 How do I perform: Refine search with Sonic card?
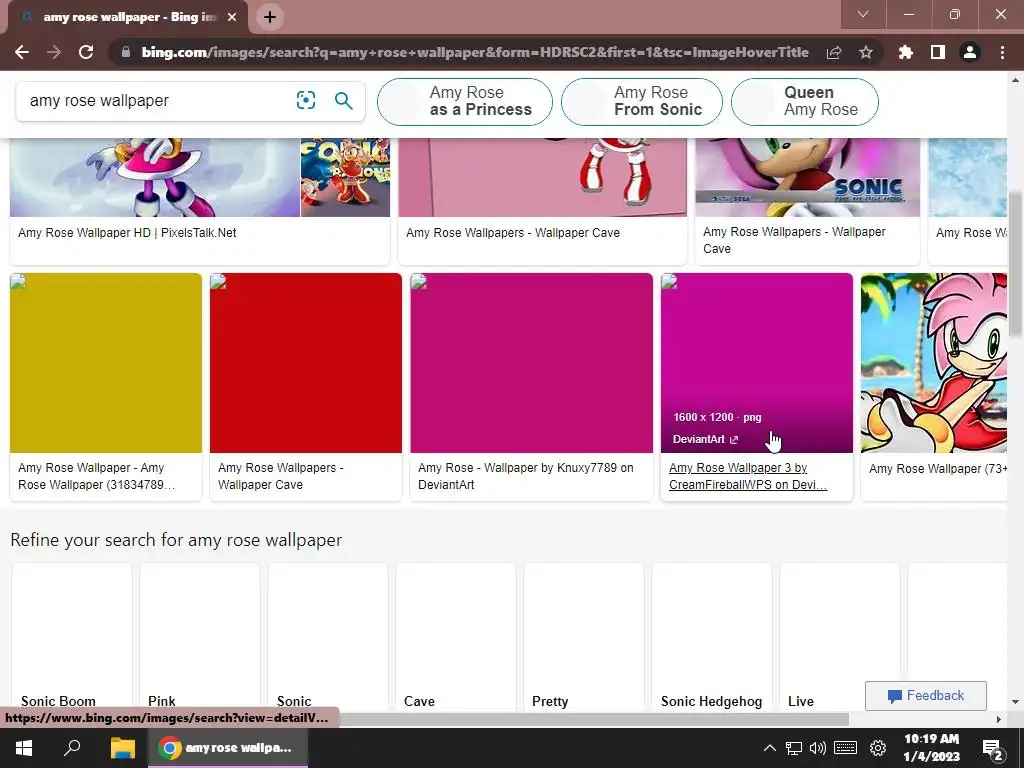click(x=328, y=637)
